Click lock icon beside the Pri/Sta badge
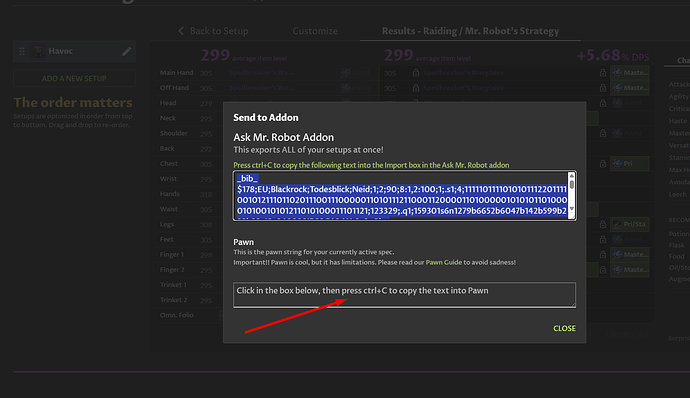Image resolution: width=690 pixels, height=398 pixels. click(x=603, y=225)
